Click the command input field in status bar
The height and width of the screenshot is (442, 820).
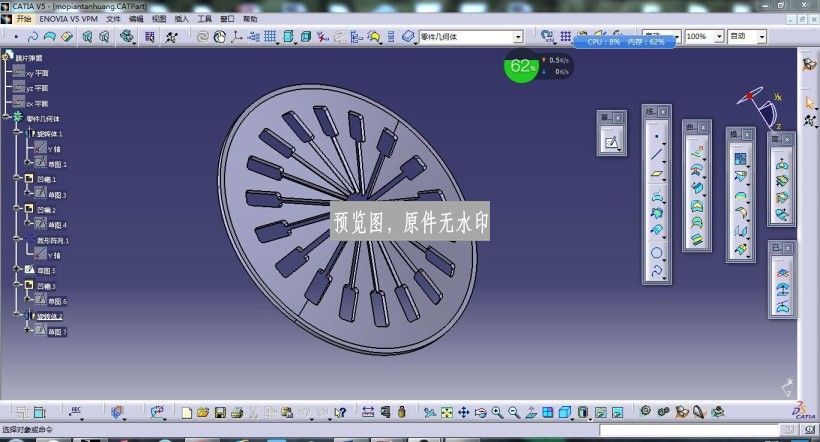pos(689,430)
